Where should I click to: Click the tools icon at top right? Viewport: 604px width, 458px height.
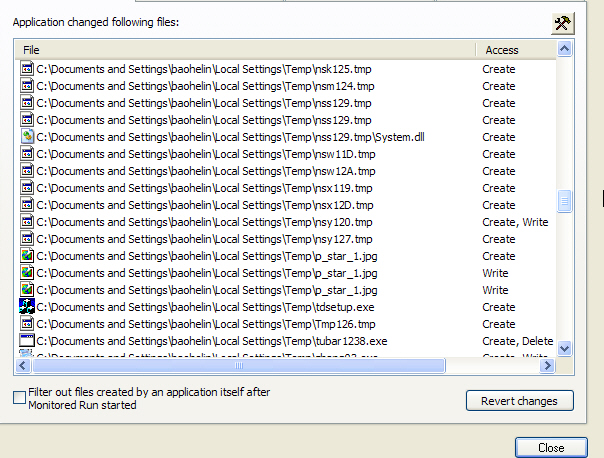[562, 24]
